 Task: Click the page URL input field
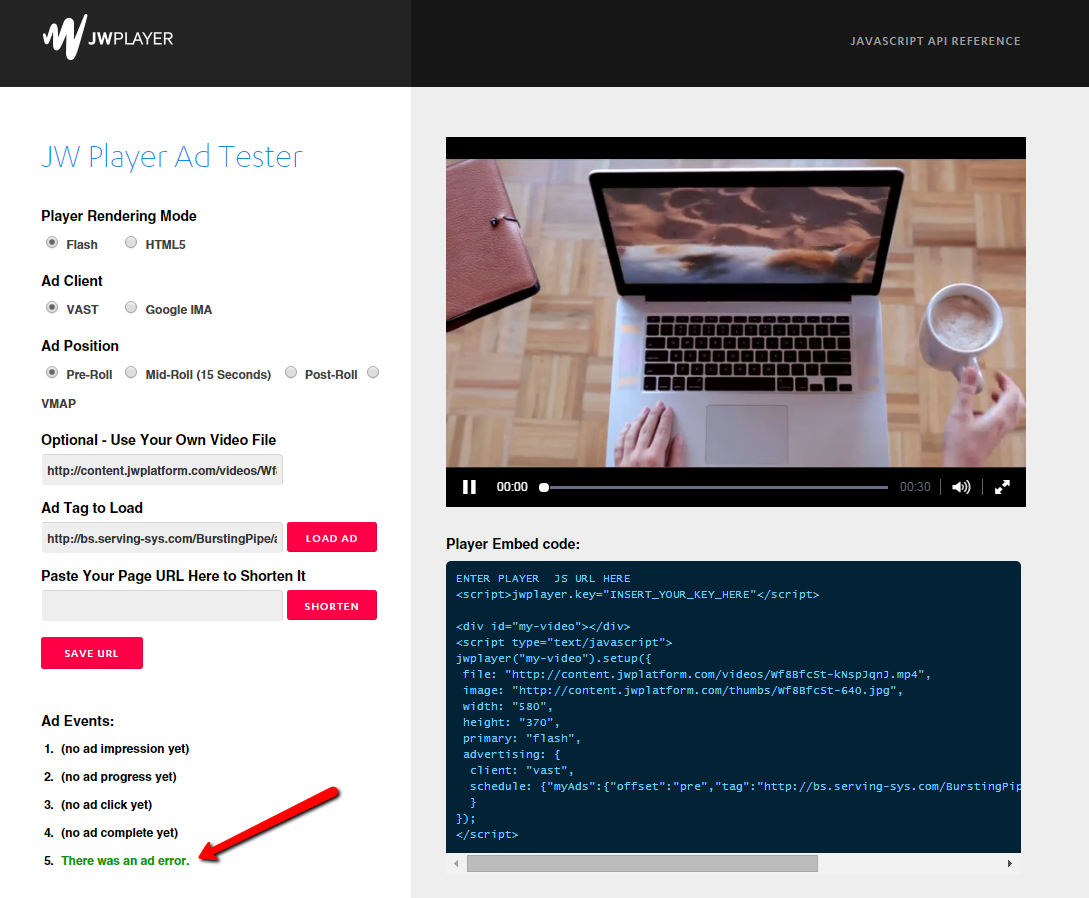click(x=162, y=604)
